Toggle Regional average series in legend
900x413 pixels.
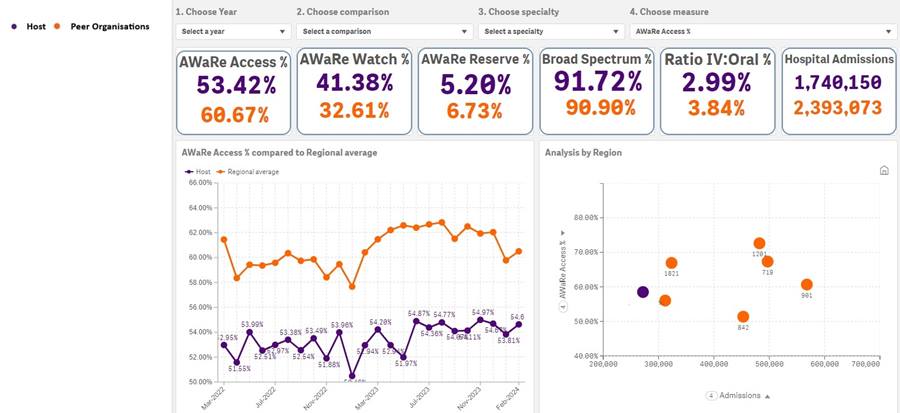tap(248, 172)
